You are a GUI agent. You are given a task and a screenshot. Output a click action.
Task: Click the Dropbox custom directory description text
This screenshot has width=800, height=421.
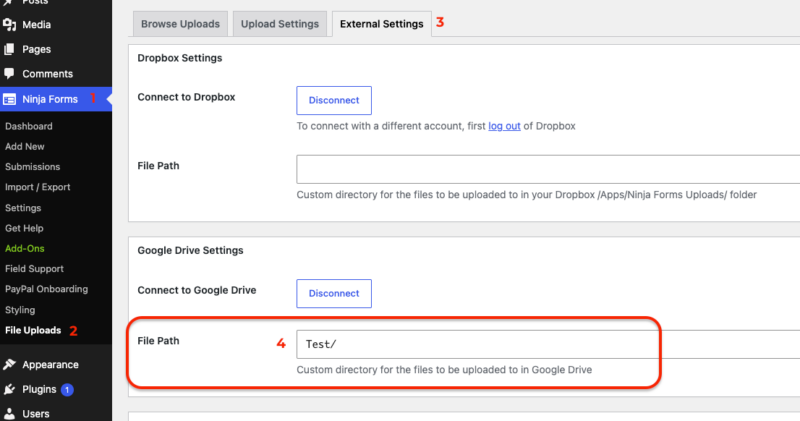click(527, 194)
